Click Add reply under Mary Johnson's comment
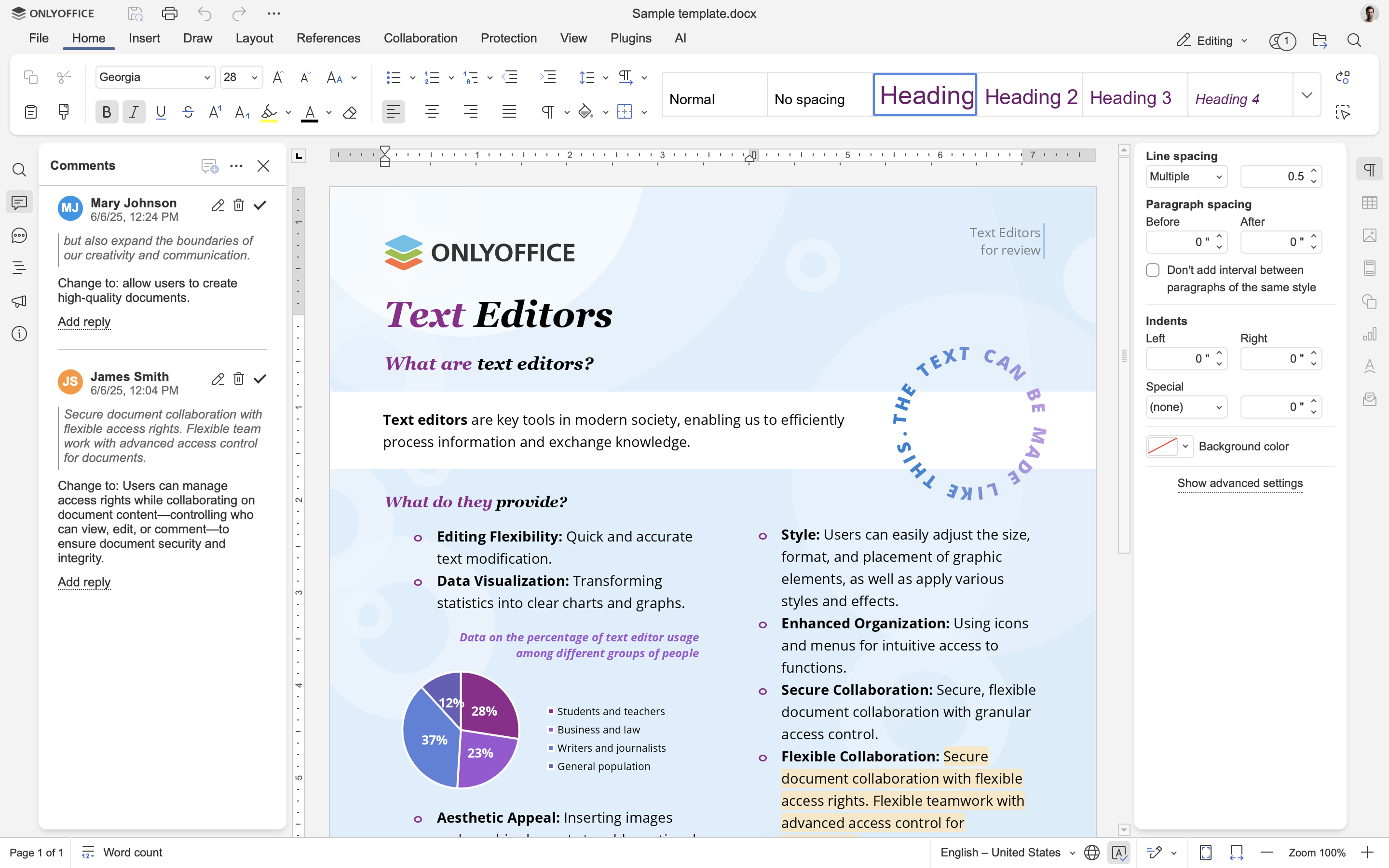Viewport: 1389px width, 868px height. click(x=84, y=322)
